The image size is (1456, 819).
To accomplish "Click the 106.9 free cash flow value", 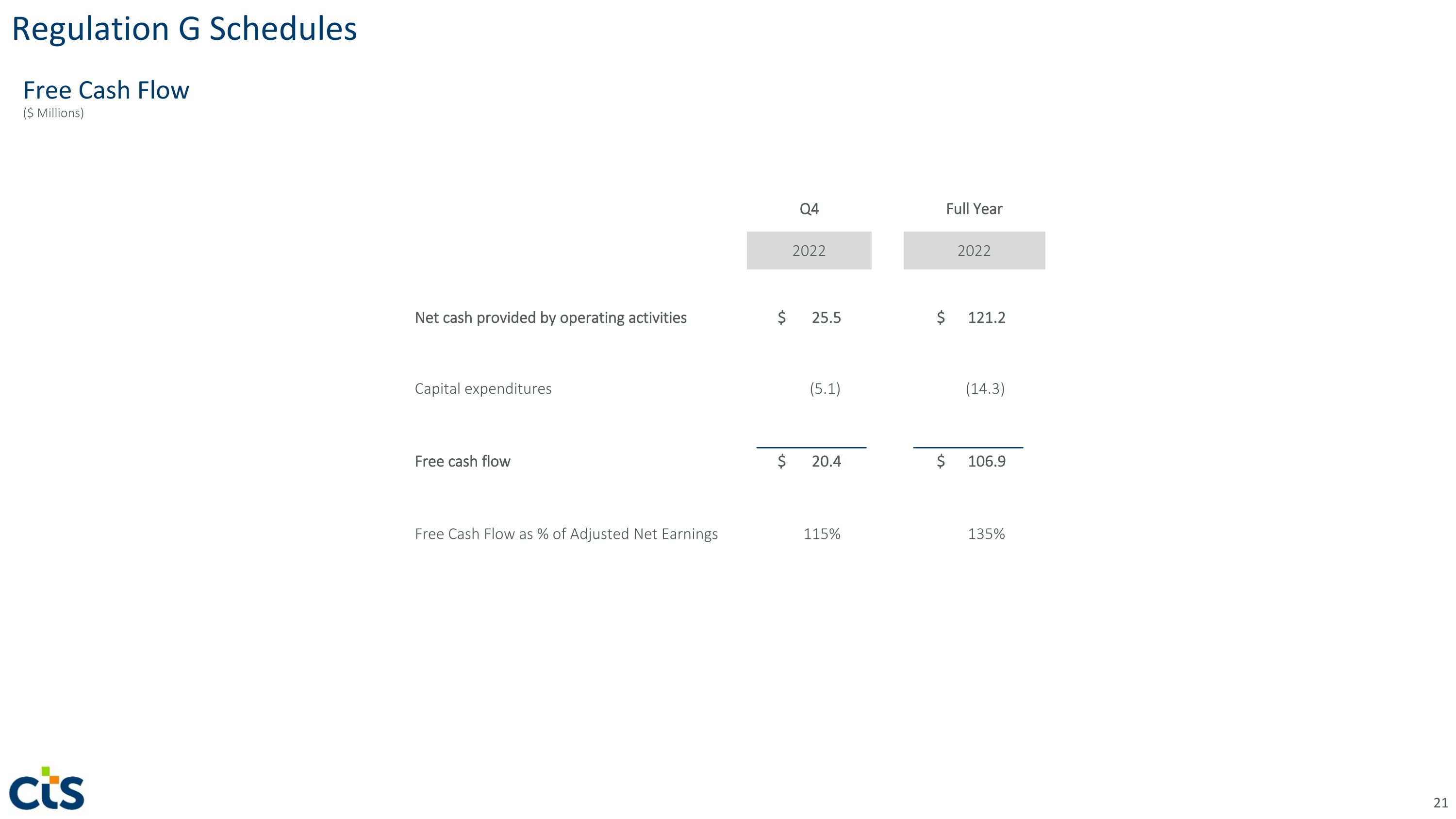I will click(x=986, y=462).
